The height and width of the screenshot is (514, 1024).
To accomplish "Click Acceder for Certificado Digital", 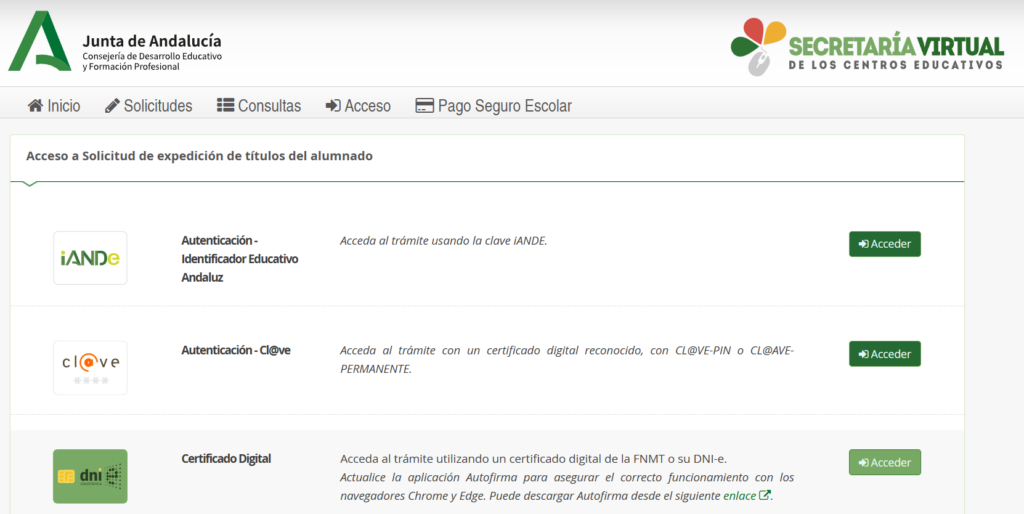I will [x=884, y=462].
